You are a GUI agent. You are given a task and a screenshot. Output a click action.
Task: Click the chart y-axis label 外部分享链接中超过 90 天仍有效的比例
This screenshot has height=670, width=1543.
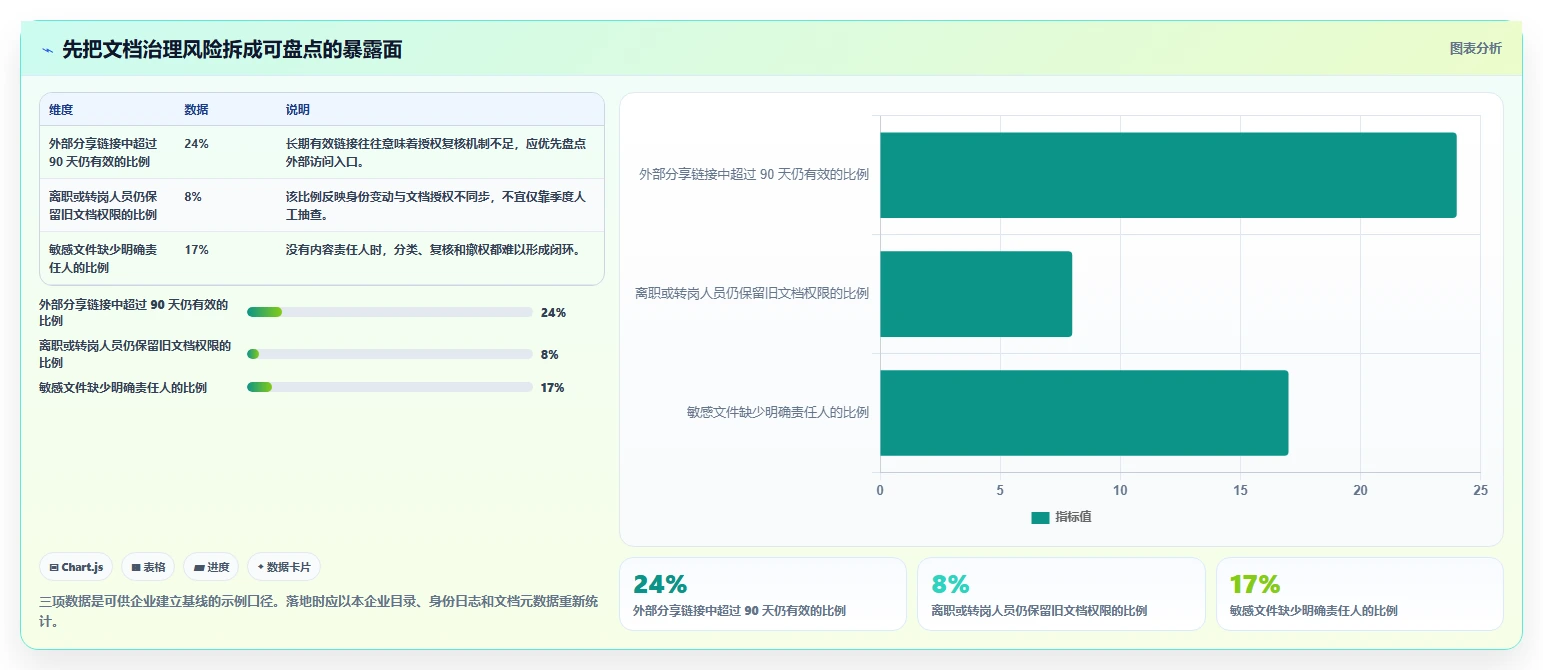pos(754,174)
